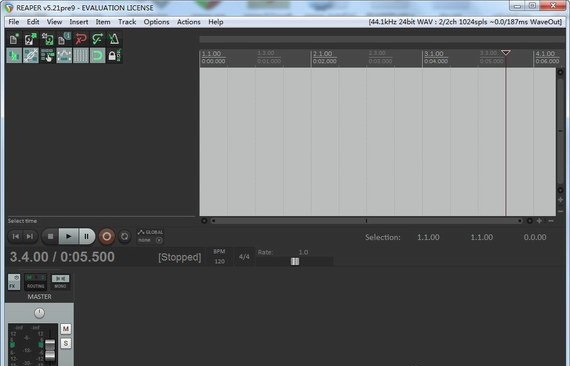Click the red Record button
570x366 pixels.
pos(107,237)
